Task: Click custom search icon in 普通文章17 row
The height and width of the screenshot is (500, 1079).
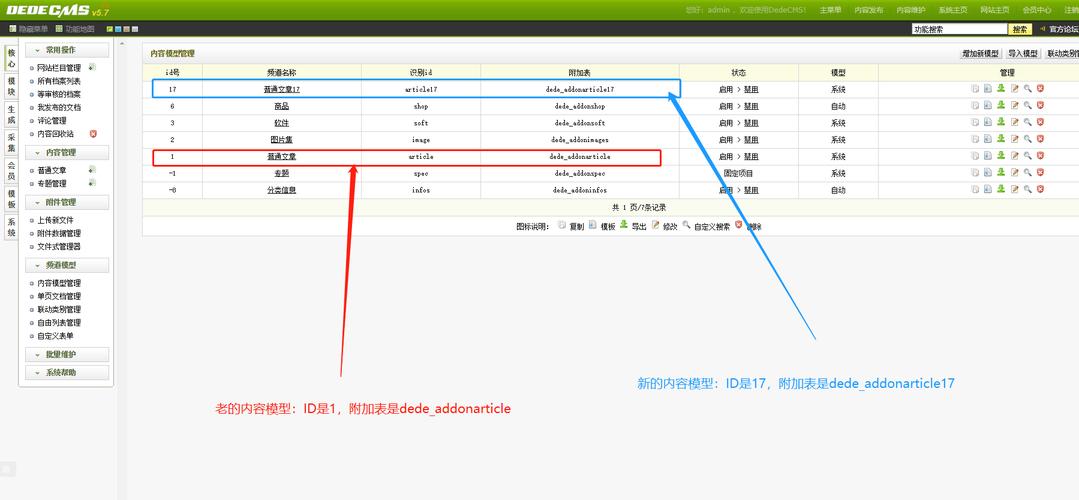Action: 1027,88
